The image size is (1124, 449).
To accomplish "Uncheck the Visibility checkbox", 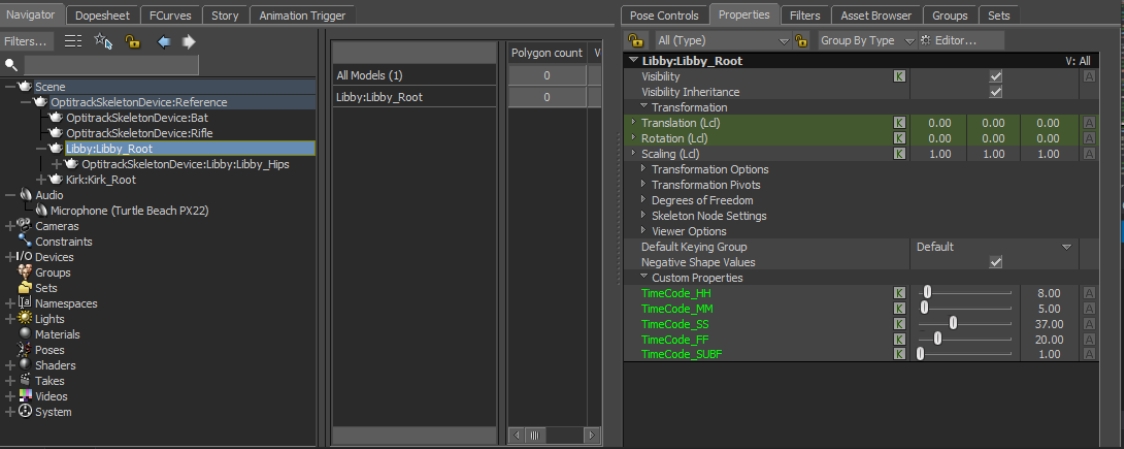I will 995,77.
